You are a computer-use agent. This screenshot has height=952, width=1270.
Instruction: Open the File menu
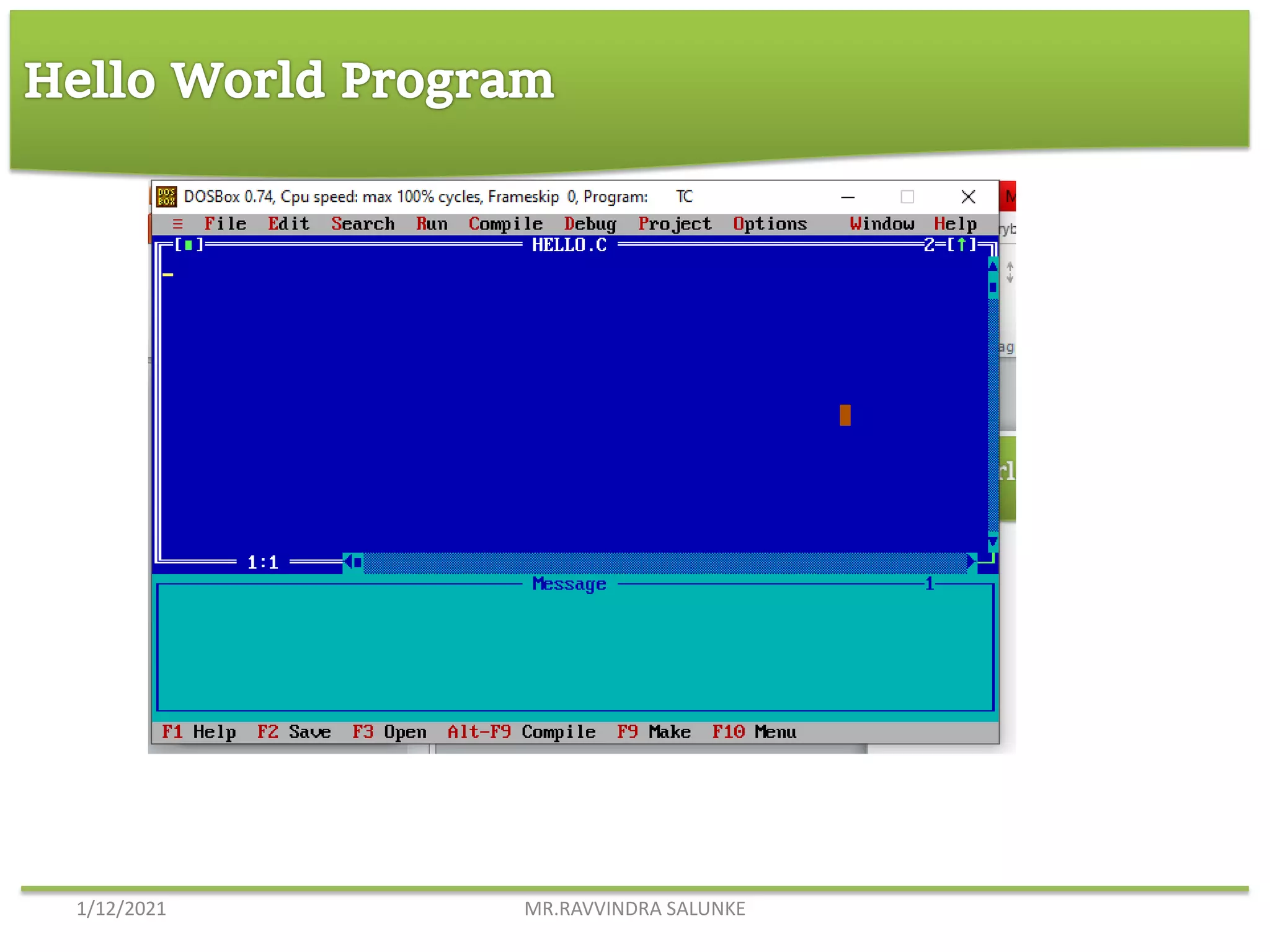click(x=225, y=224)
